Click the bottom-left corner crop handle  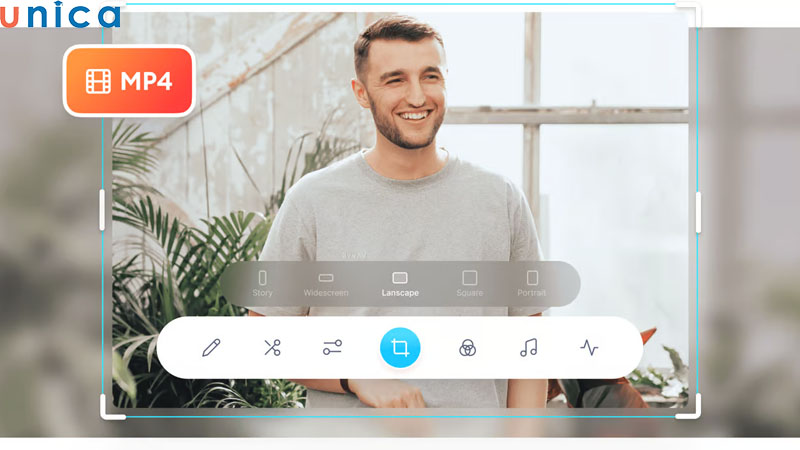(x=112, y=407)
